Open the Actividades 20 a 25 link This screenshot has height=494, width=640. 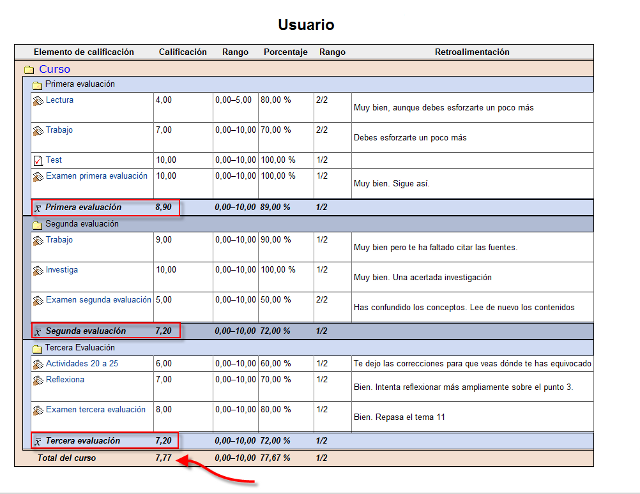[88, 364]
